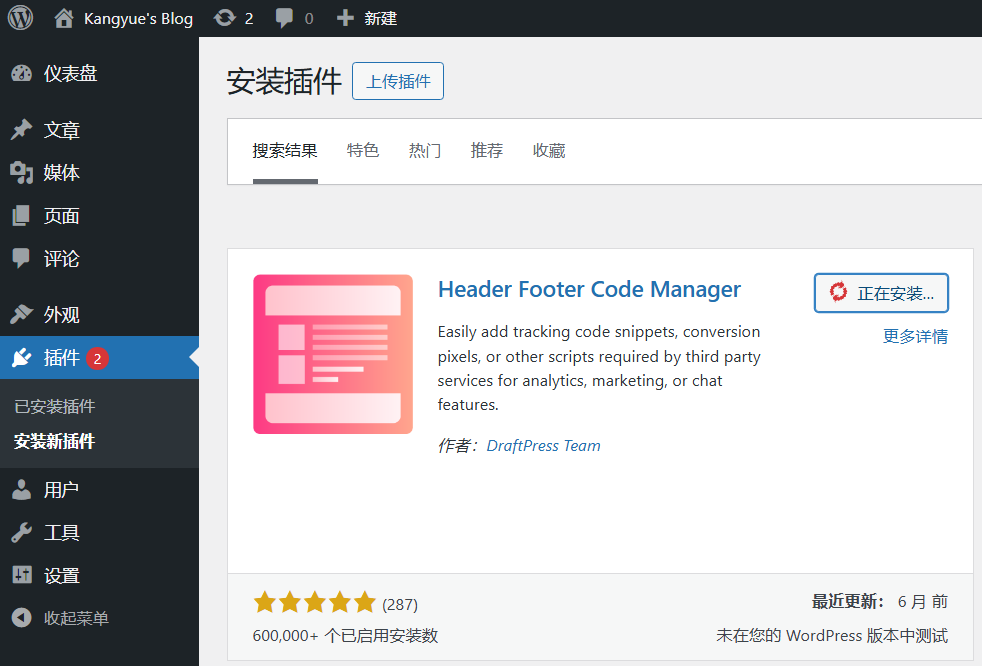Switch to the 特色 tab
The width and height of the screenshot is (982, 666).
click(363, 150)
